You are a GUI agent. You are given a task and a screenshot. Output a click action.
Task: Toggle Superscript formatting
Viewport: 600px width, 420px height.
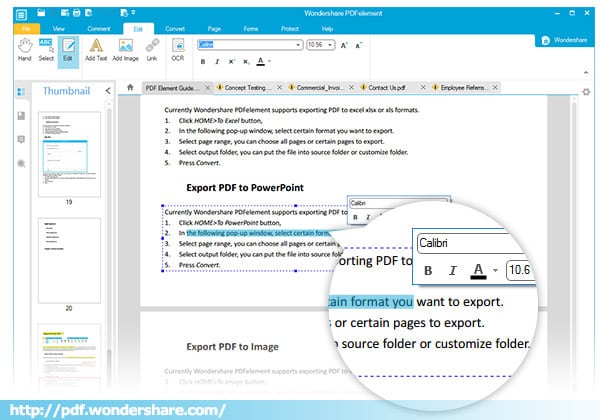click(x=231, y=62)
